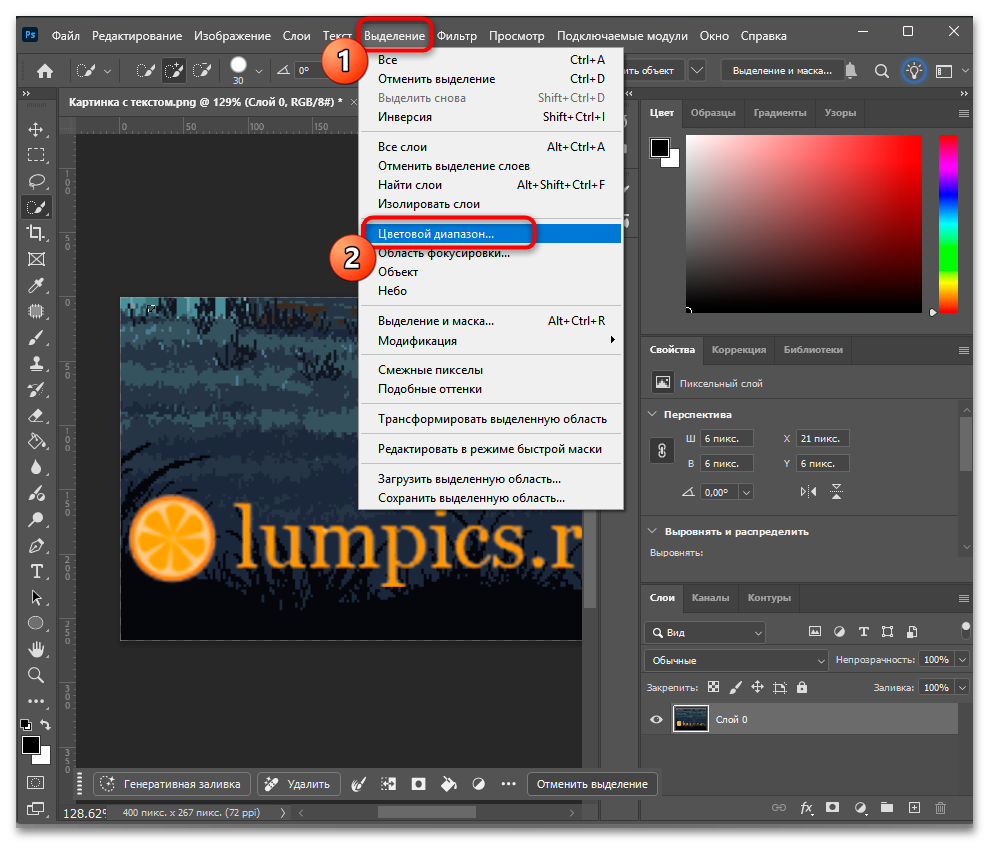Click the Отменить выделение button in taskbar

point(592,784)
